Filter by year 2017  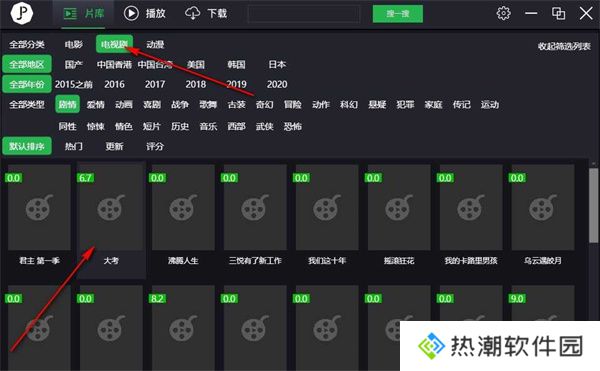pos(155,84)
